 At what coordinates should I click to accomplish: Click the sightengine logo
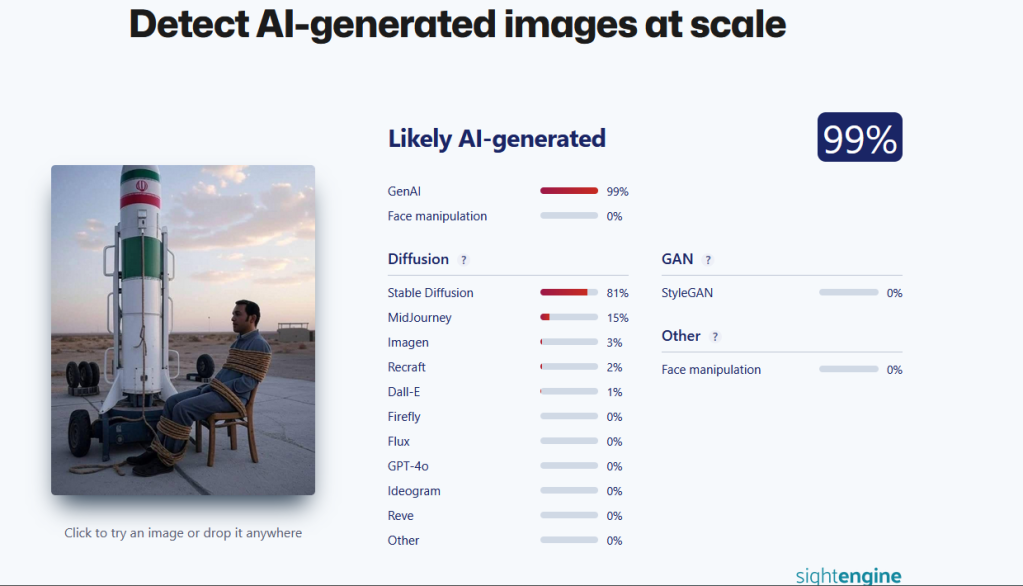[x=848, y=576]
